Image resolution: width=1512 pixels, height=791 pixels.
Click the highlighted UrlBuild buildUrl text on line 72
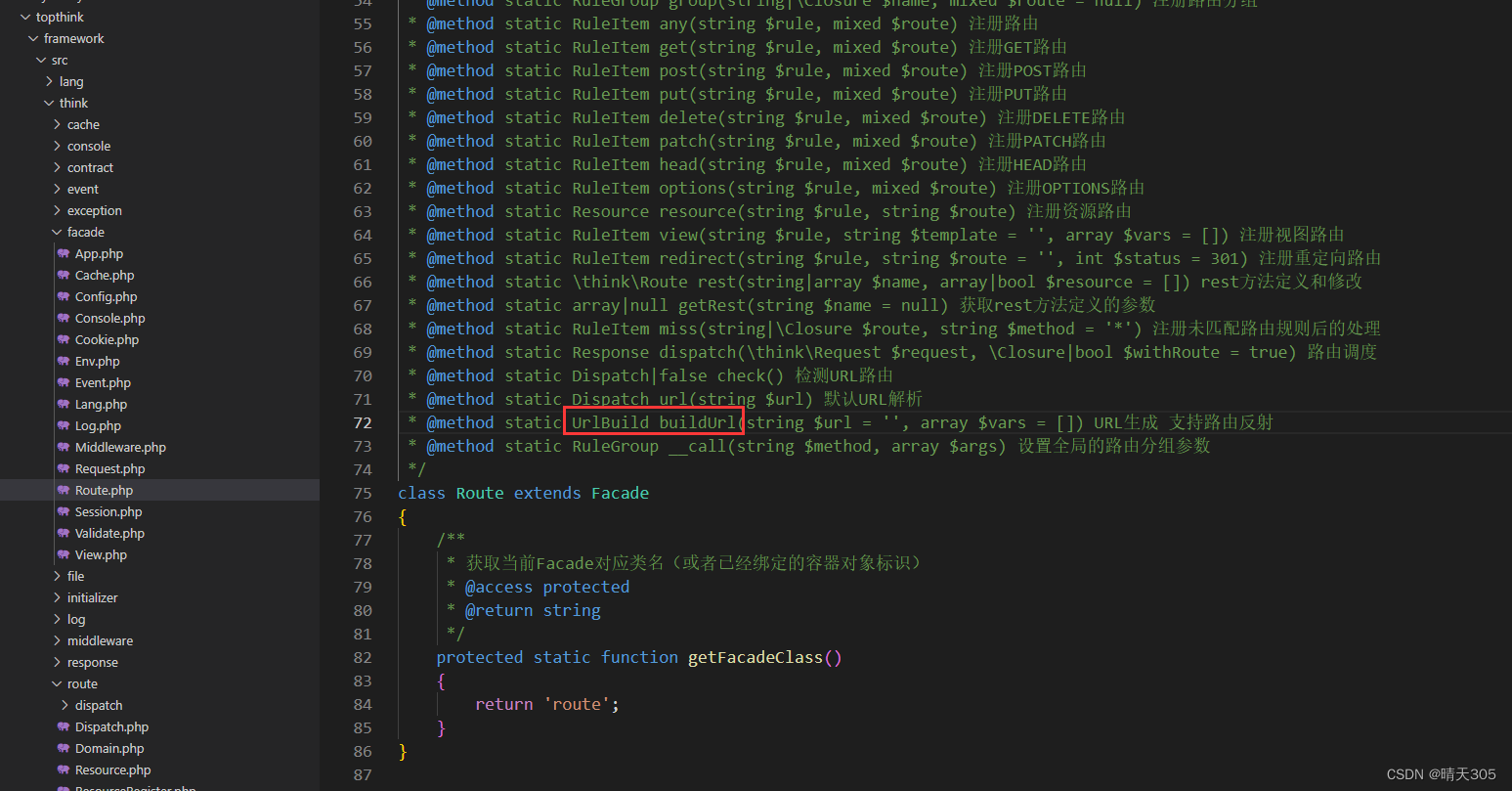coord(653,421)
